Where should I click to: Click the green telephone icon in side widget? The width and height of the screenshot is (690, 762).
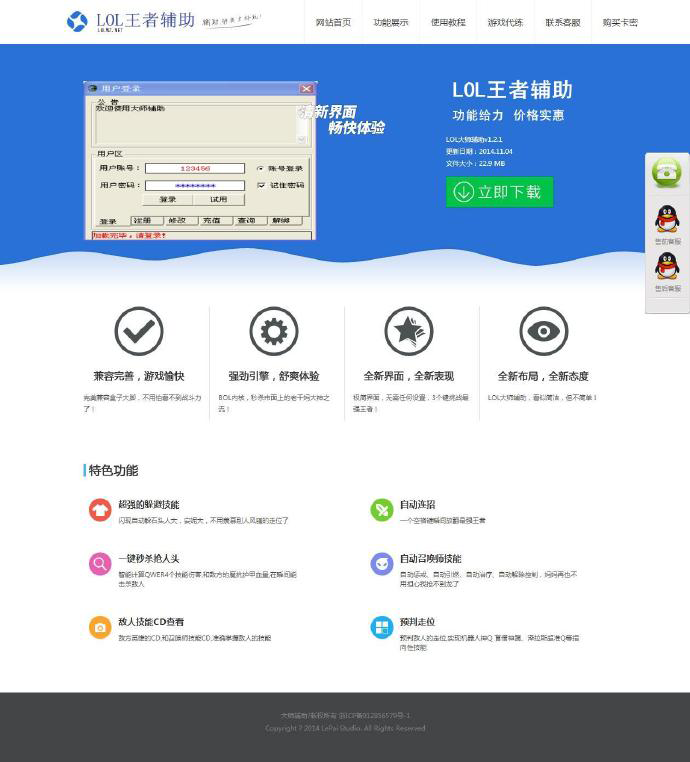coord(667,173)
